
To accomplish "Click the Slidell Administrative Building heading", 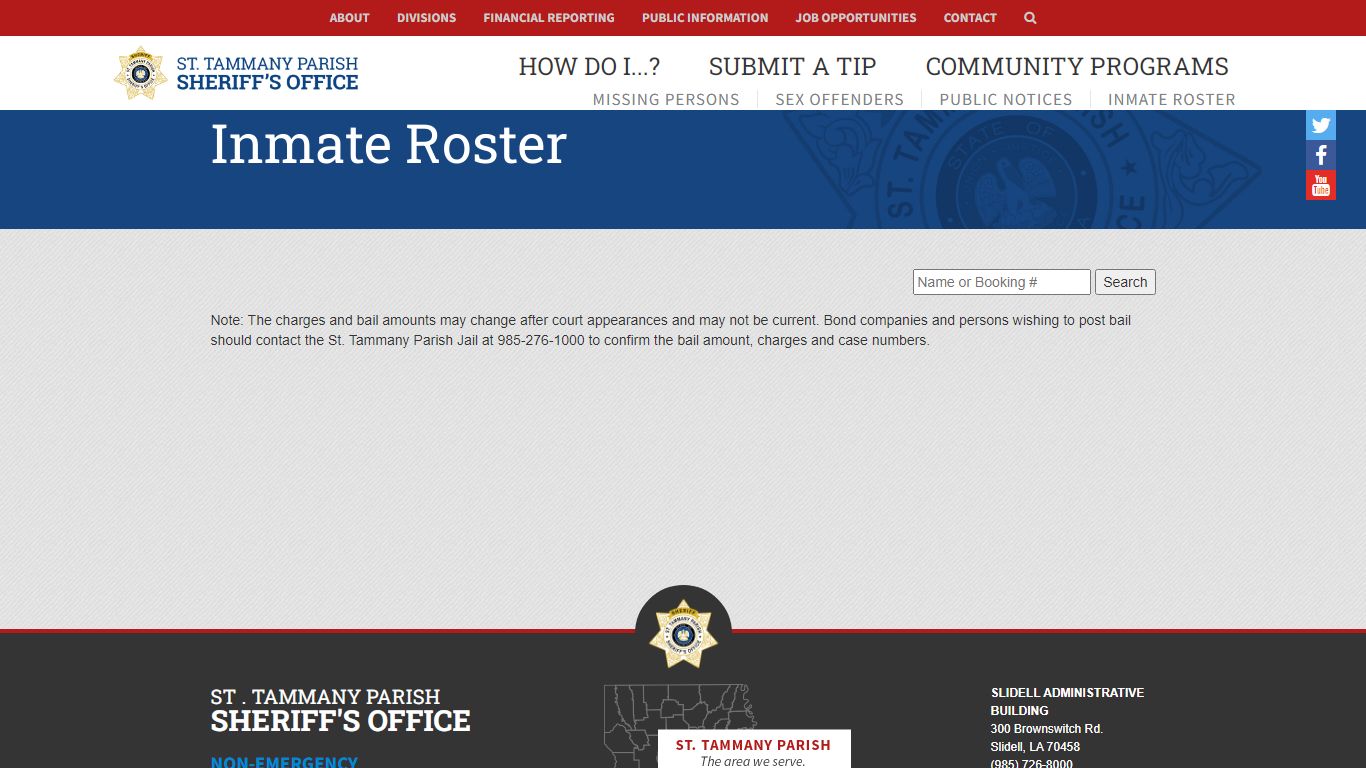I will (x=1067, y=701).
